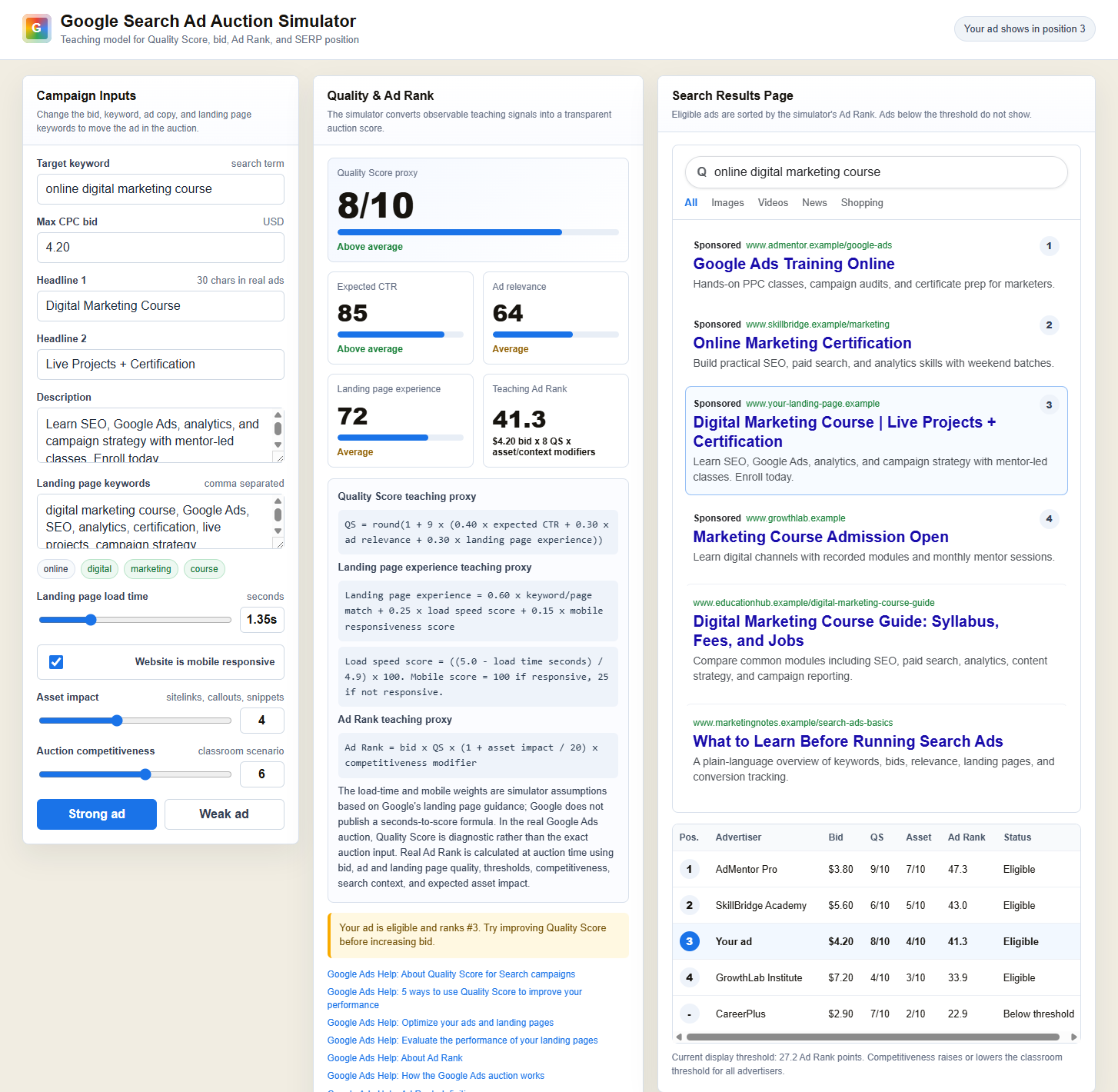Click the search results query box

877,172
